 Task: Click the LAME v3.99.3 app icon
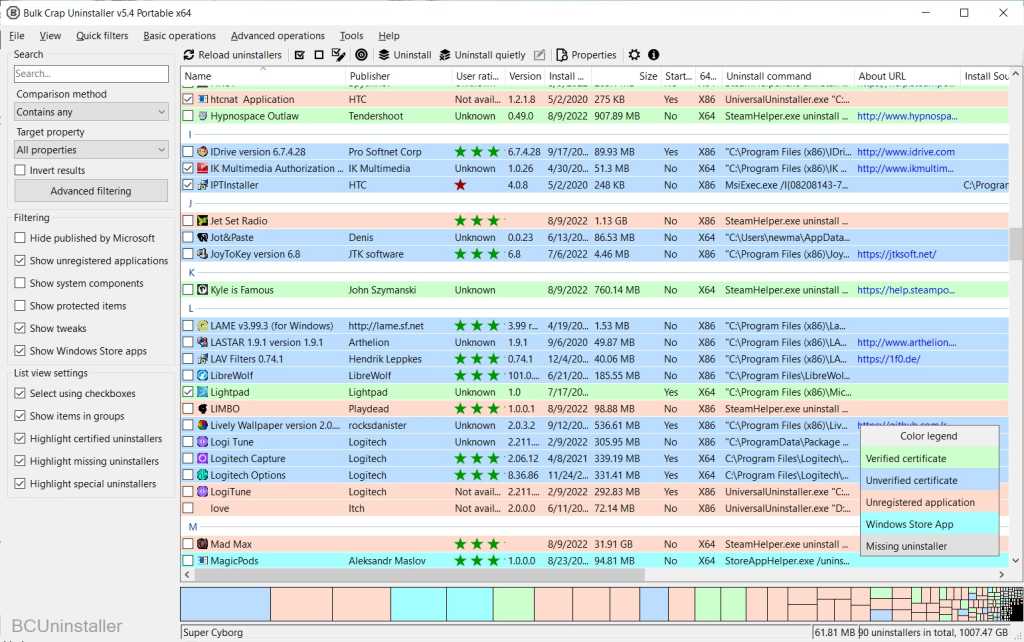coord(202,325)
